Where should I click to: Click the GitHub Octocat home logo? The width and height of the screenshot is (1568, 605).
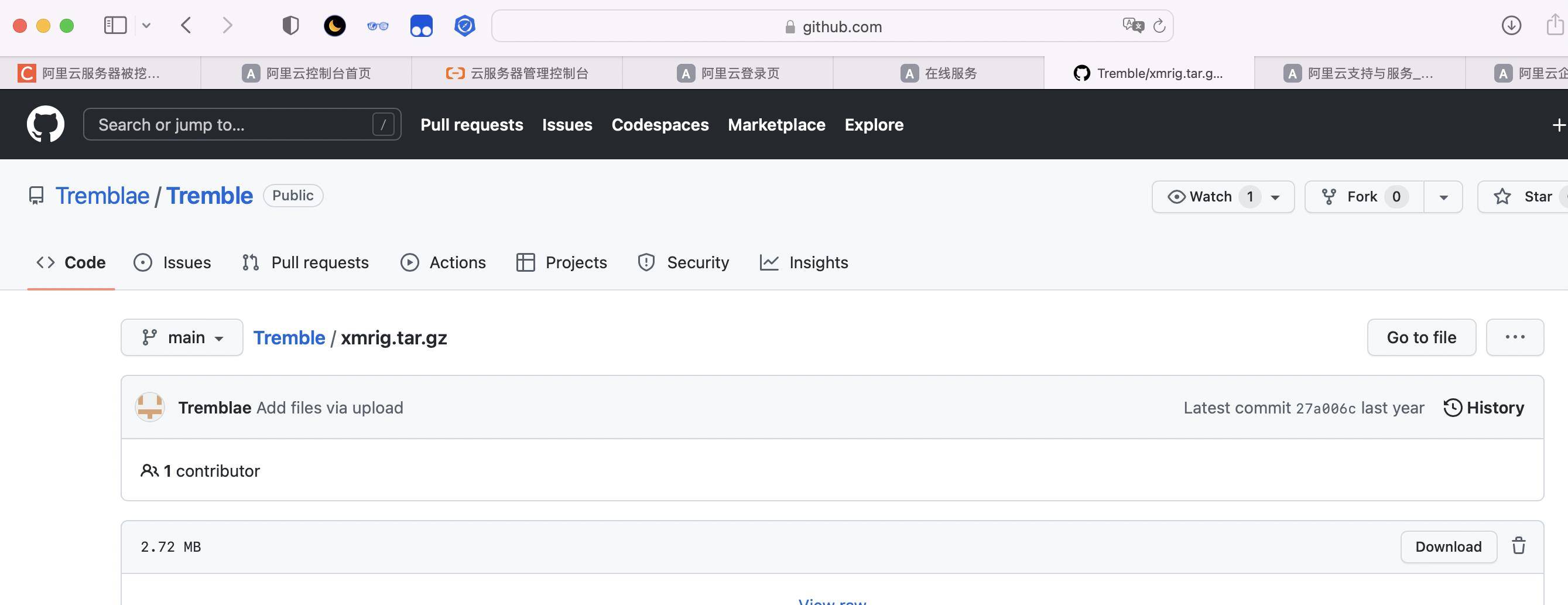coord(46,124)
